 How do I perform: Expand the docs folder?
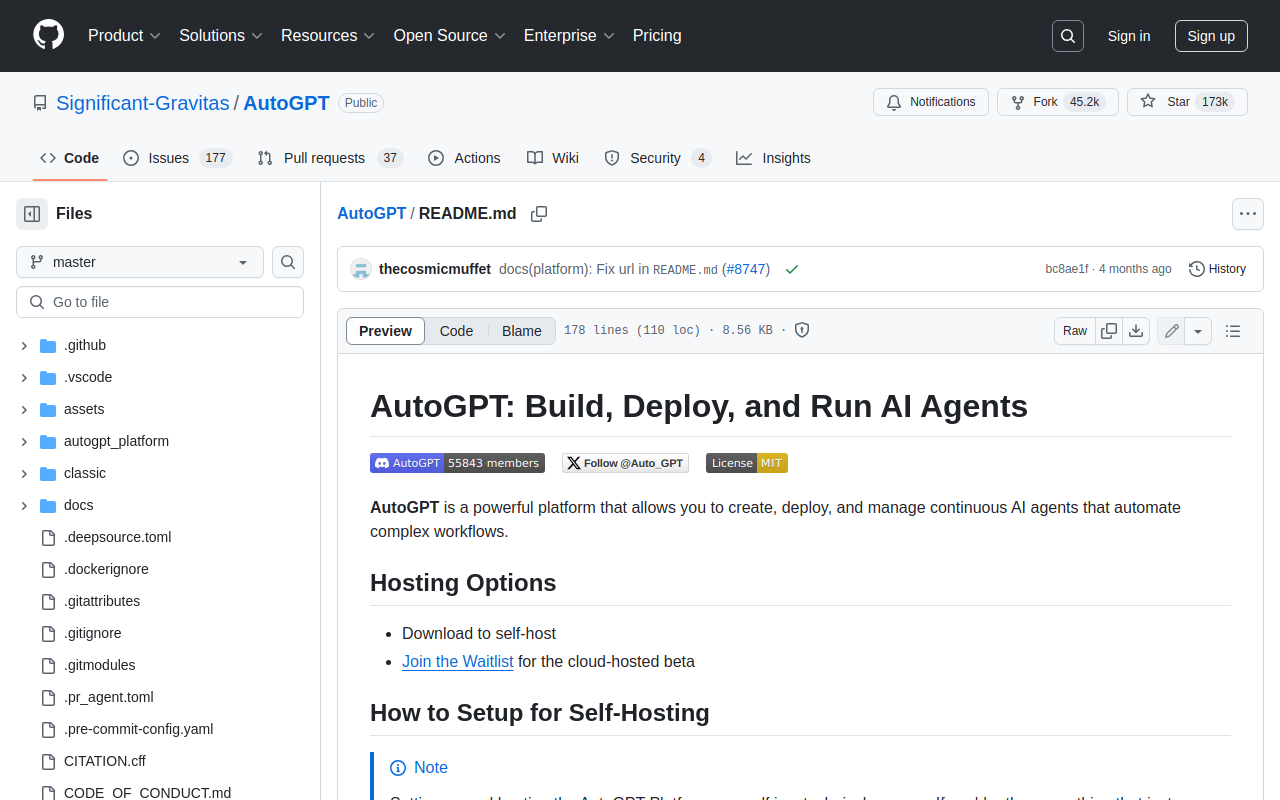pos(24,505)
